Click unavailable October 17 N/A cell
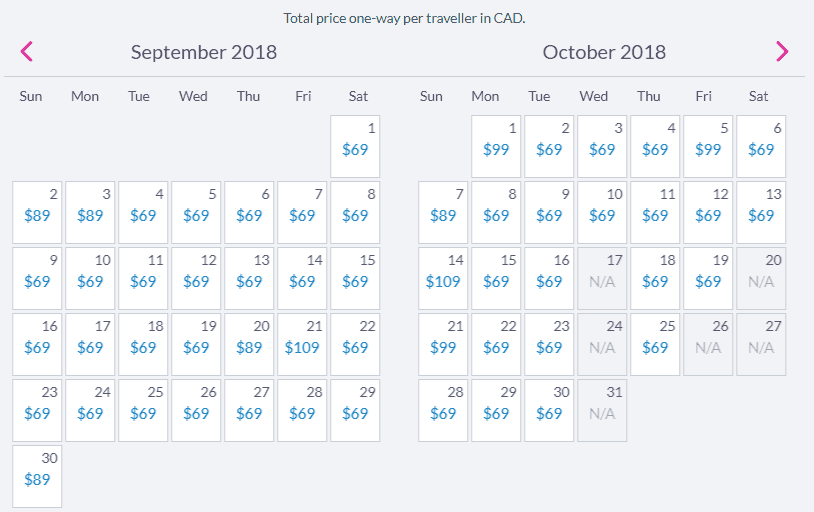This screenshot has height=512, width=814. coord(602,278)
